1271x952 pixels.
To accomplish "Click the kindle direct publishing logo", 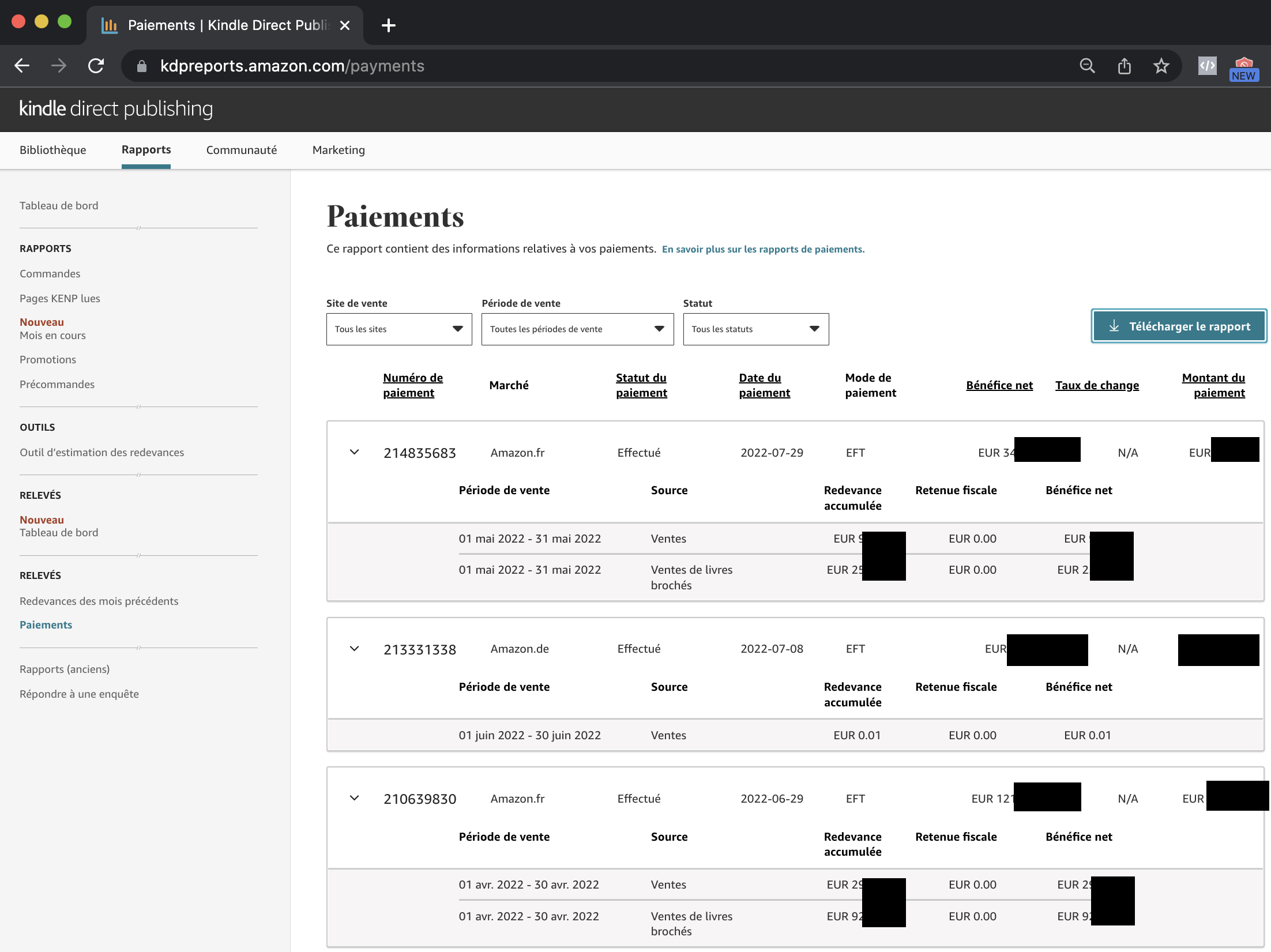I will tap(116, 108).
